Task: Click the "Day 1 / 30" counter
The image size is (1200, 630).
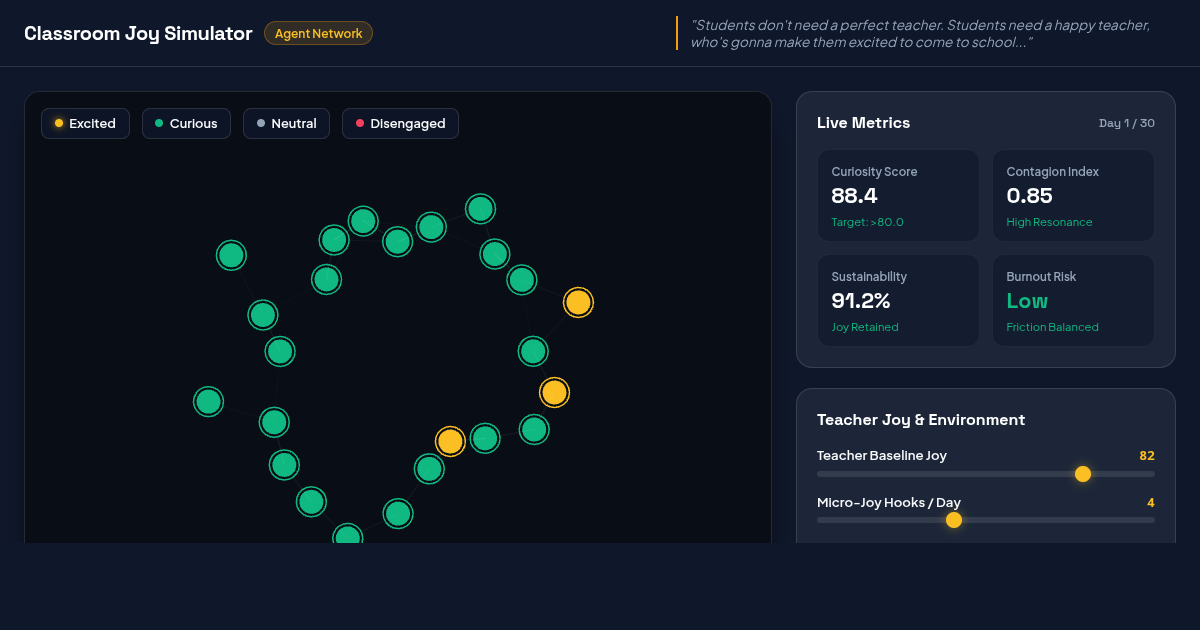Action: click(1127, 123)
